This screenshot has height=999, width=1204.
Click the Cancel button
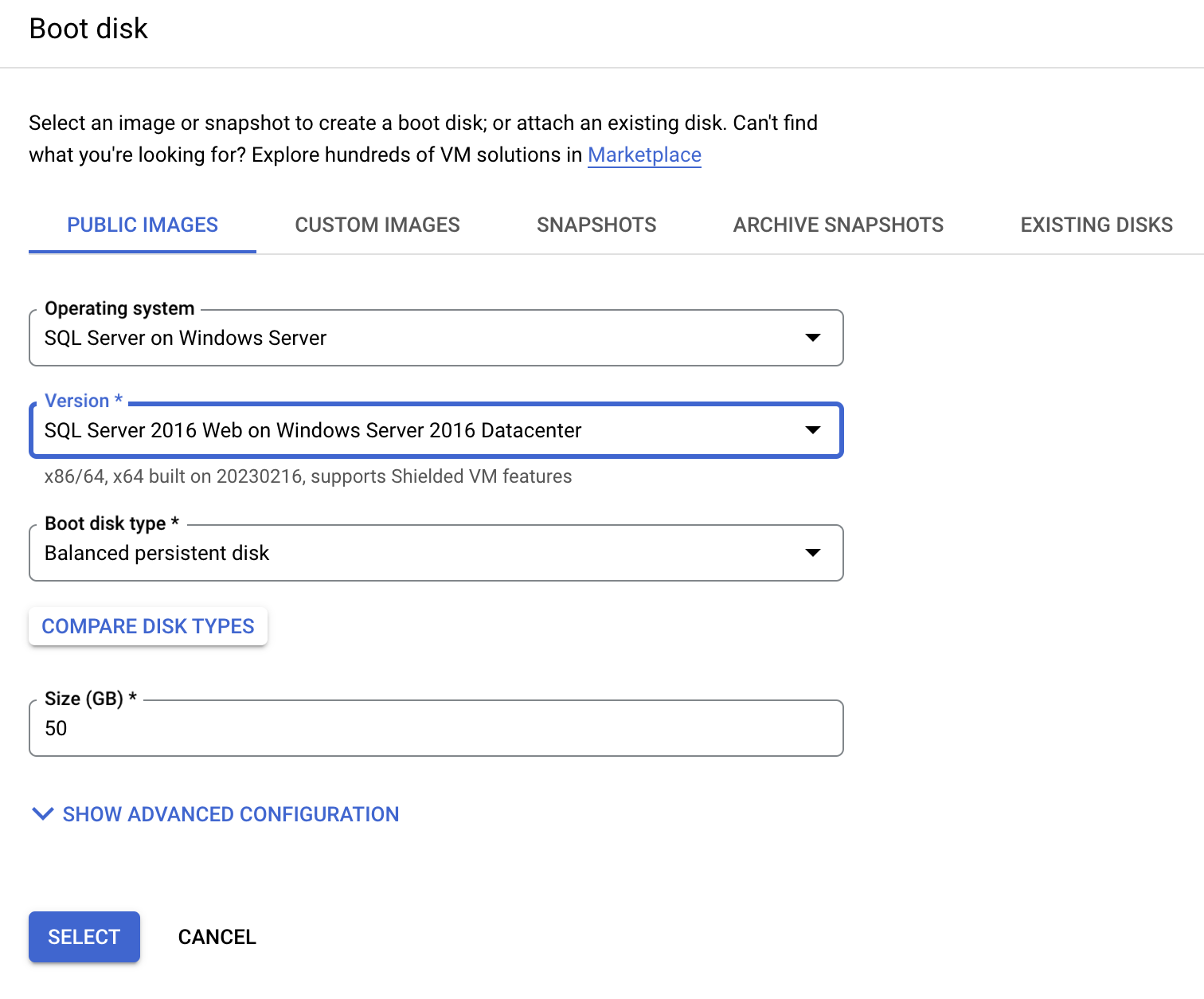point(217,937)
